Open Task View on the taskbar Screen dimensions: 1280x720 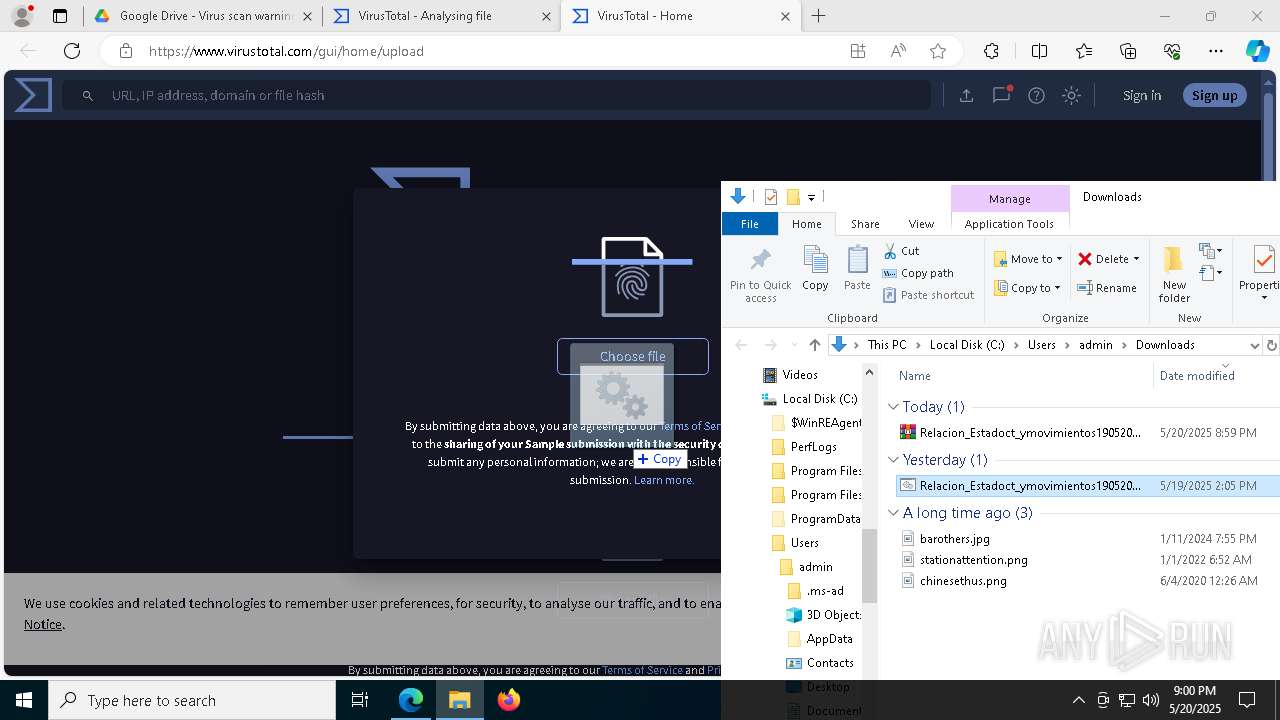[x=360, y=700]
